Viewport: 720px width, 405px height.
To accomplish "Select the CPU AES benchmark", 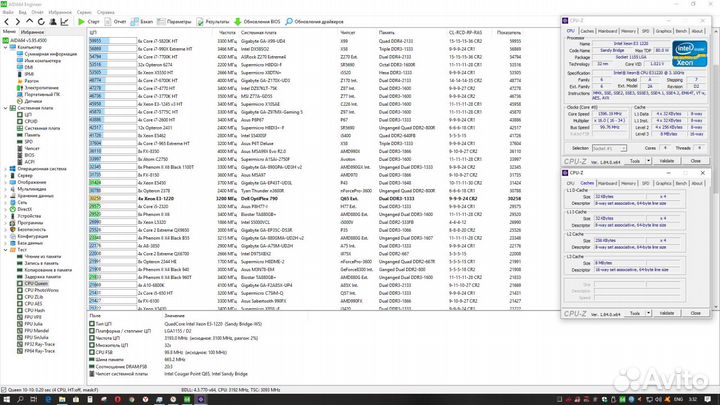I will pos(33,304).
